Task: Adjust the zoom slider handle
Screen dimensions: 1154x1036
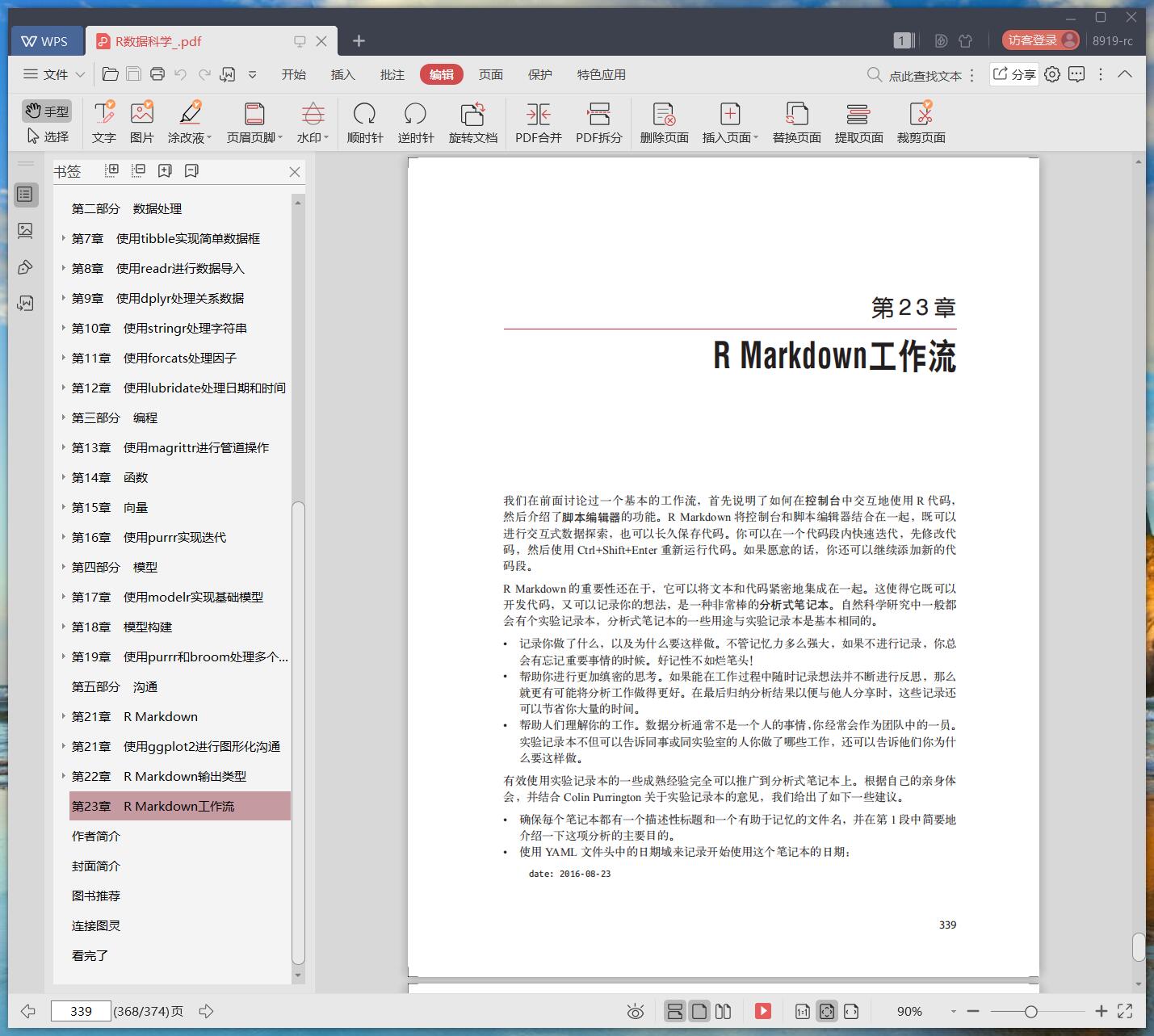Action: tap(1030, 1011)
